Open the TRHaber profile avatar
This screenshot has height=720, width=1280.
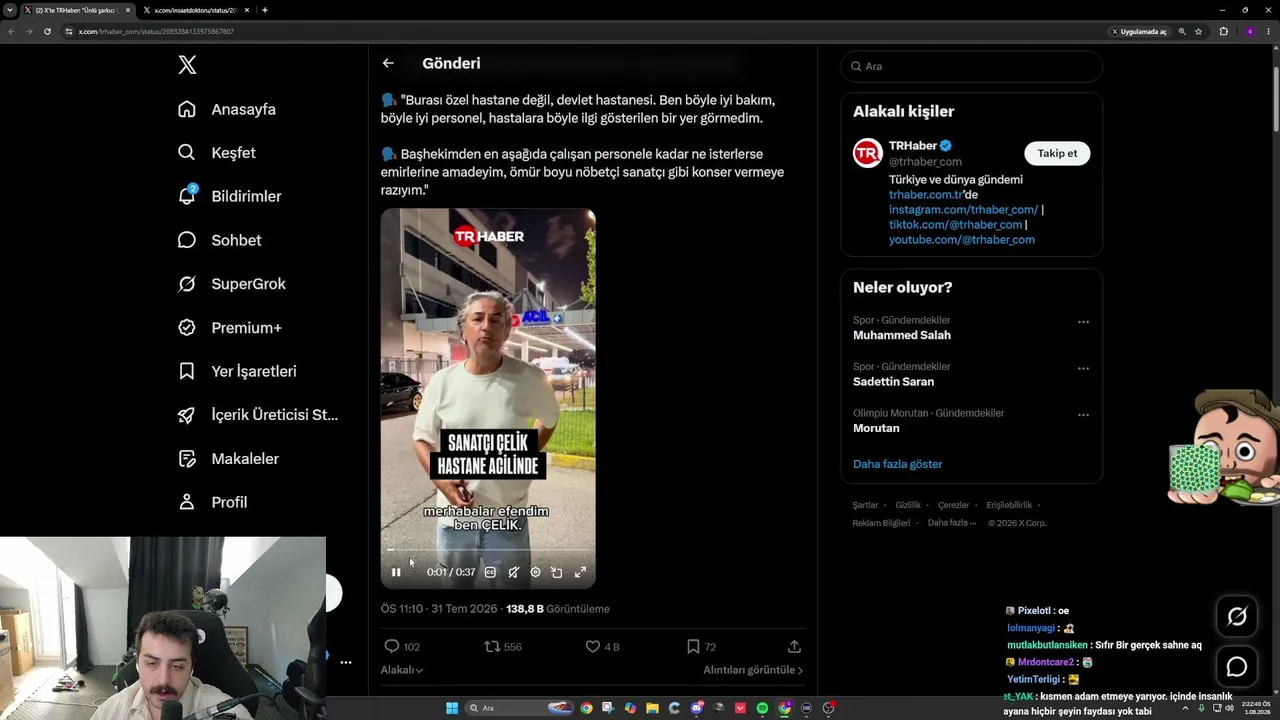click(867, 153)
